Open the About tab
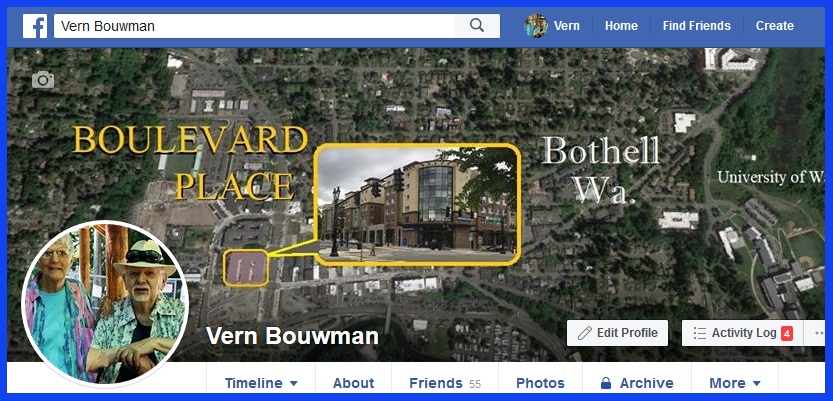 click(x=353, y=383)
